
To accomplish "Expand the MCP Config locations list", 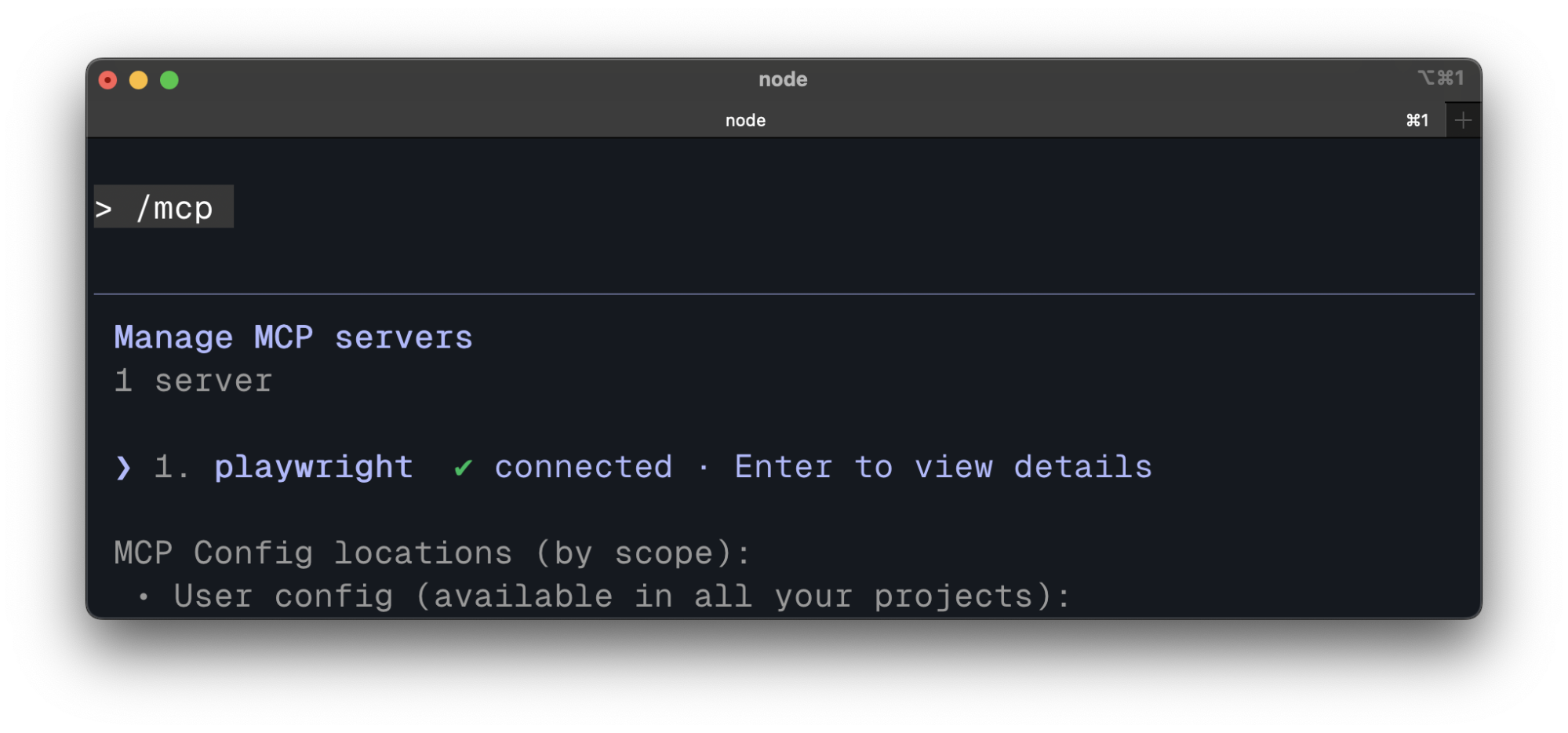I will (x=431, y=552).
